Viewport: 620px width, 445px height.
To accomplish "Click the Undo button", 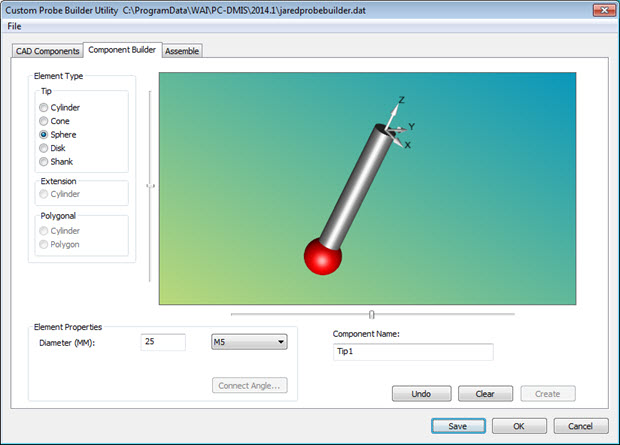I will point(421,394).
